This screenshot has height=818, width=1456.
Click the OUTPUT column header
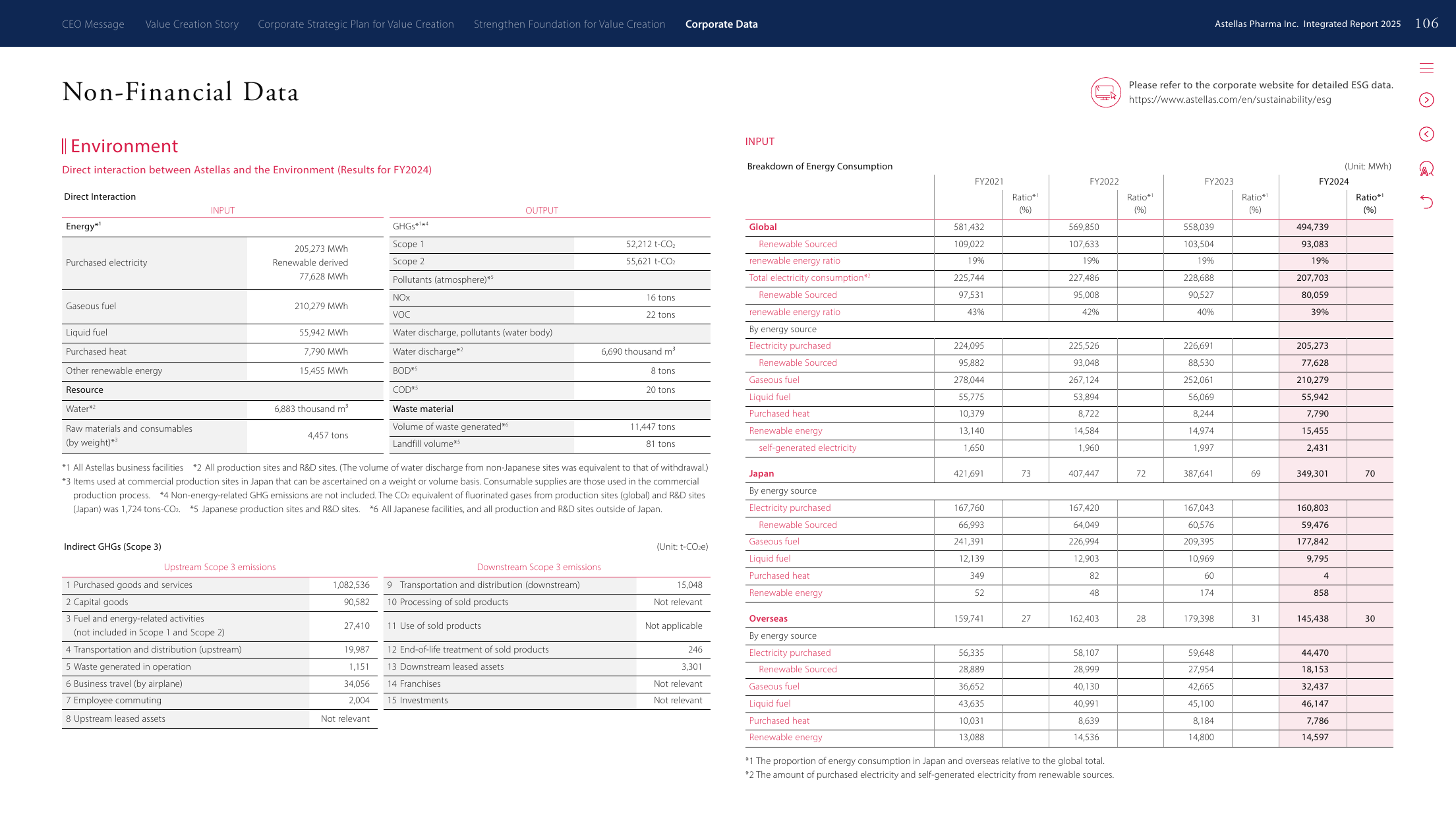point(542,210)
